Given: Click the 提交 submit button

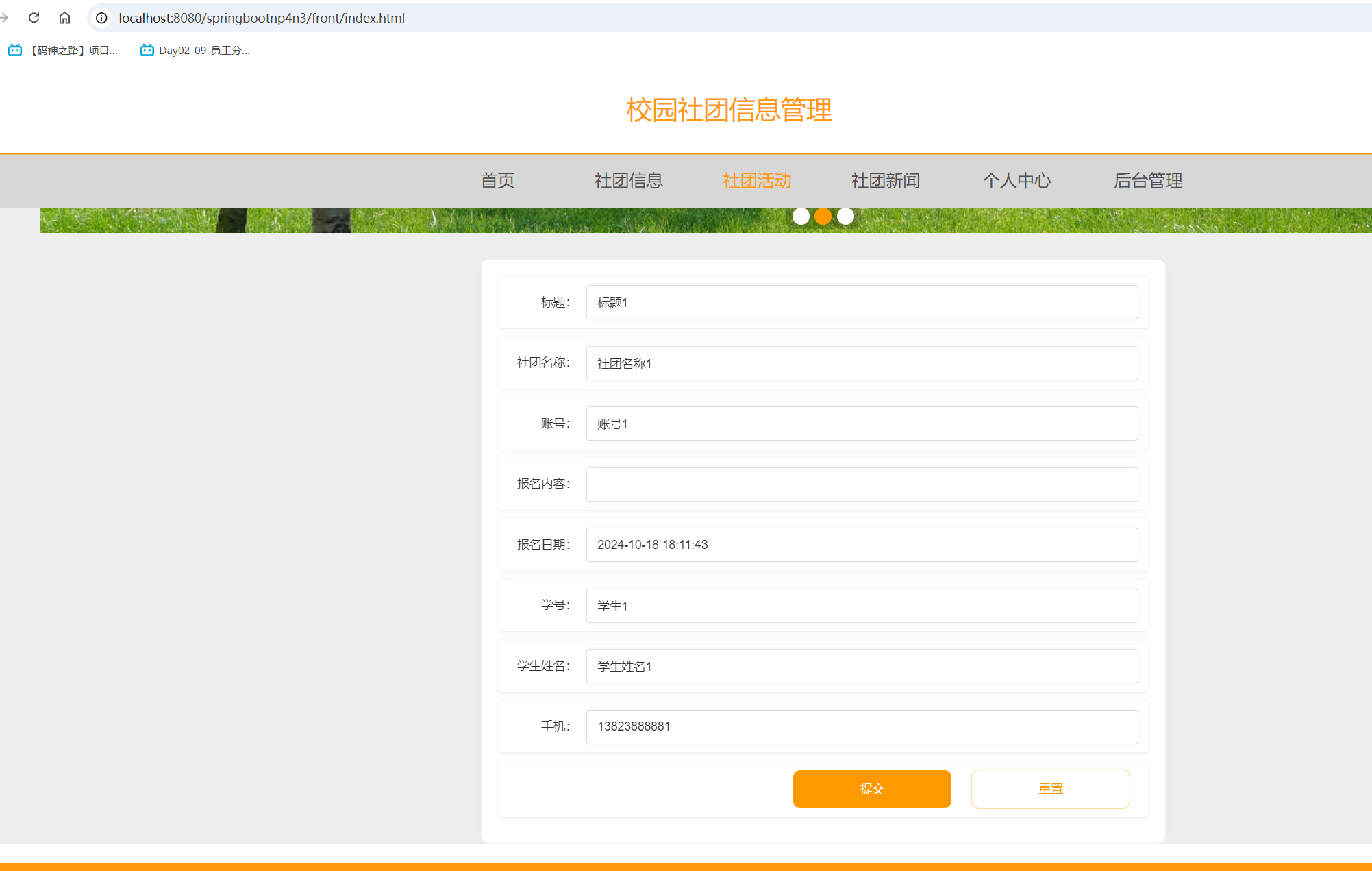Looking at the screenshot, I should [x=871, y=789].
